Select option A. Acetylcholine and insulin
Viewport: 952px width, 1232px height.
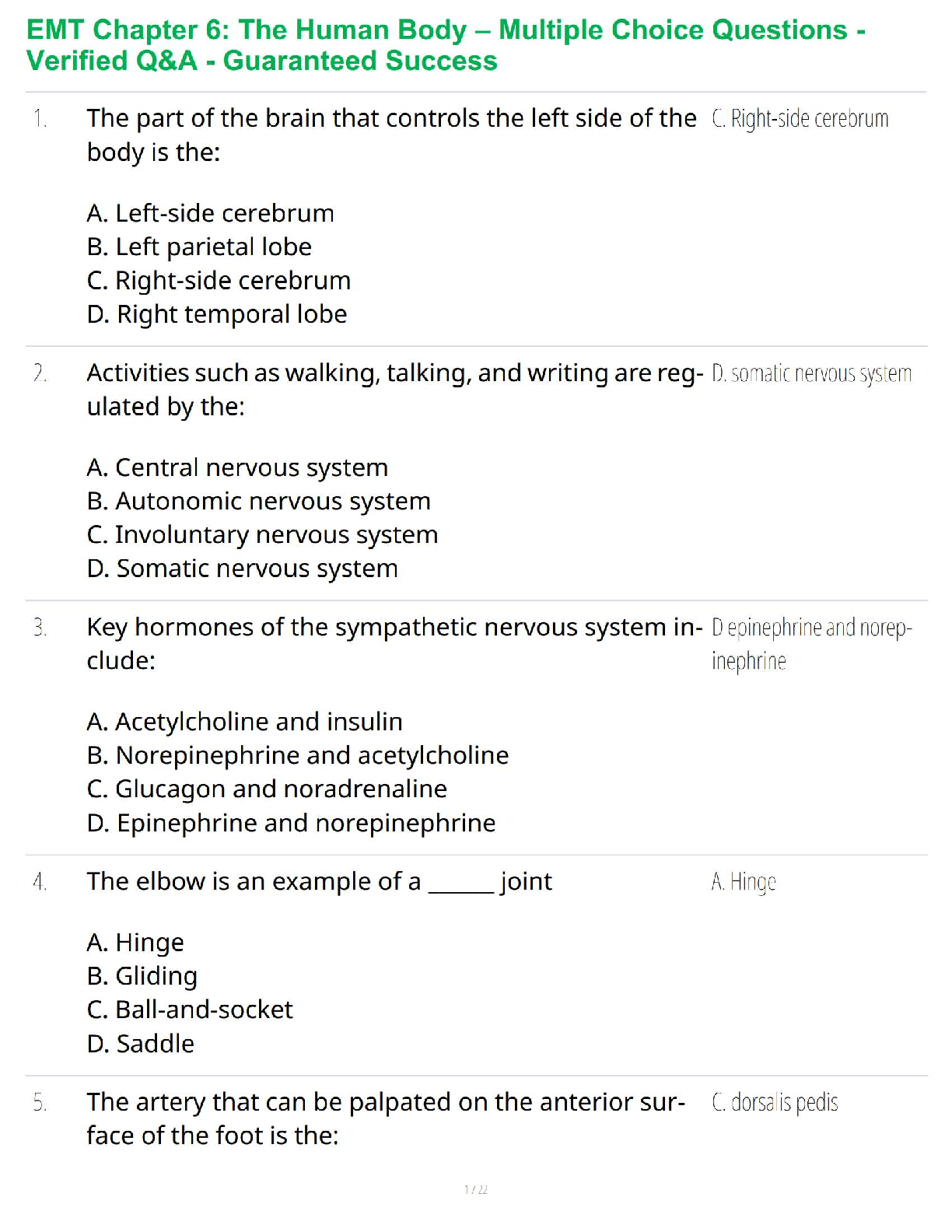(x=244, y=722)
